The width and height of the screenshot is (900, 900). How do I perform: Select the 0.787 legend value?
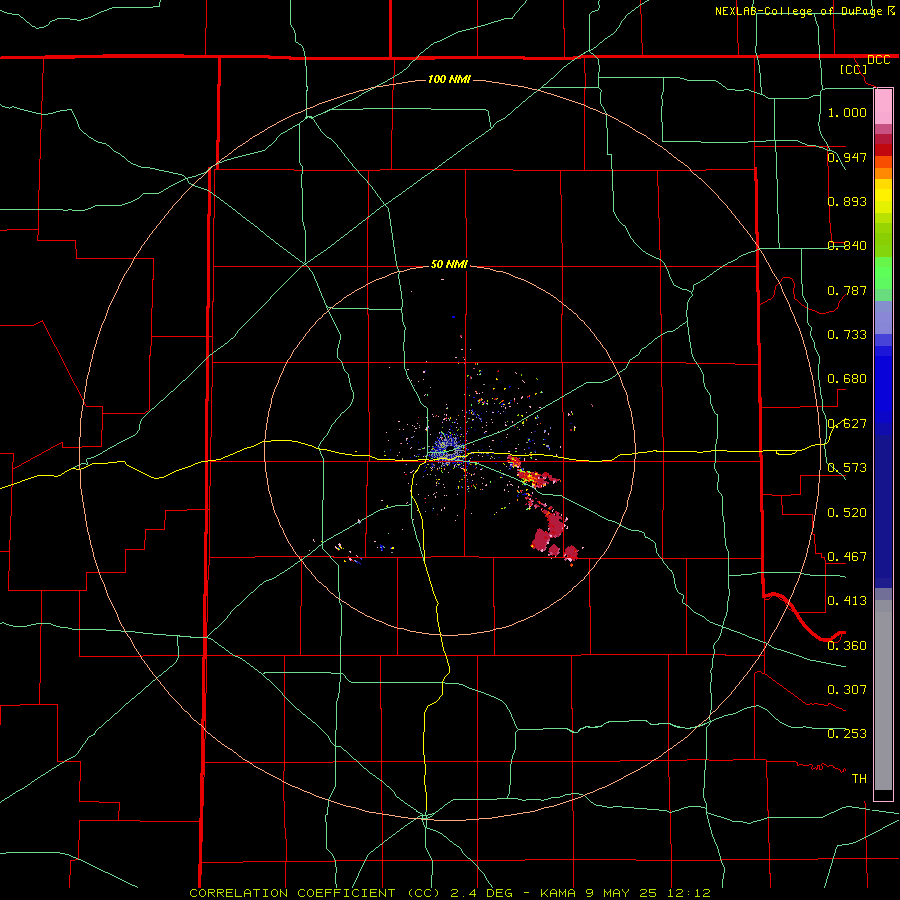pos(847,290)
